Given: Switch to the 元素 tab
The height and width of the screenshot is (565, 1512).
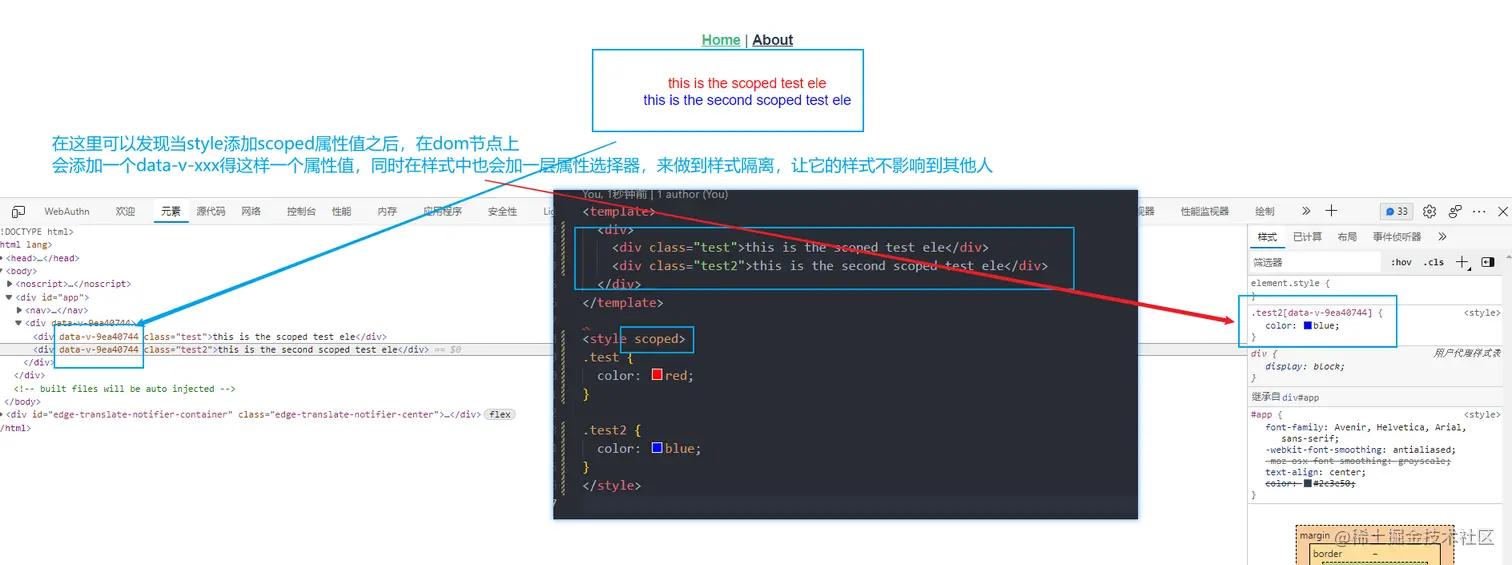Looking at the screenshot, I should [172, 212].
